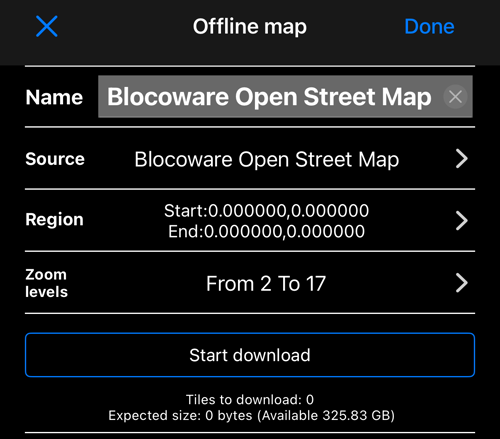Select the From 2 To 17 zoom value
This screenshot has height=439, width=500.
(x=266, y=284)
